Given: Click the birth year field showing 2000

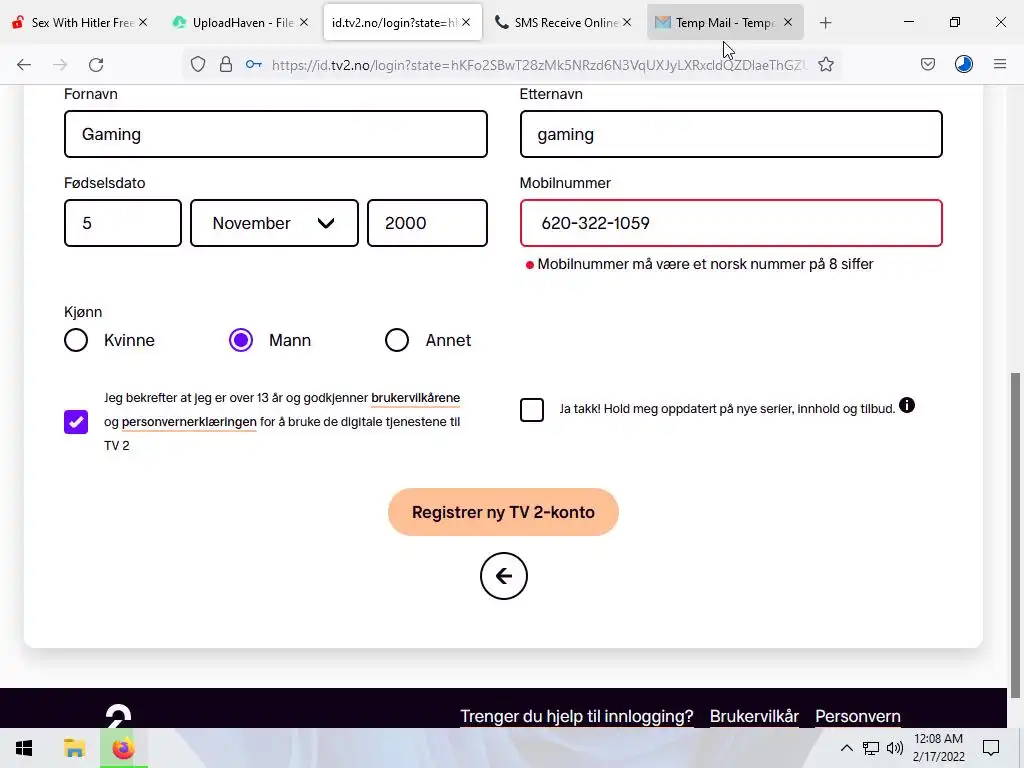Looking at the screenshot, I should pyautogui.click(x=427, y=223).
